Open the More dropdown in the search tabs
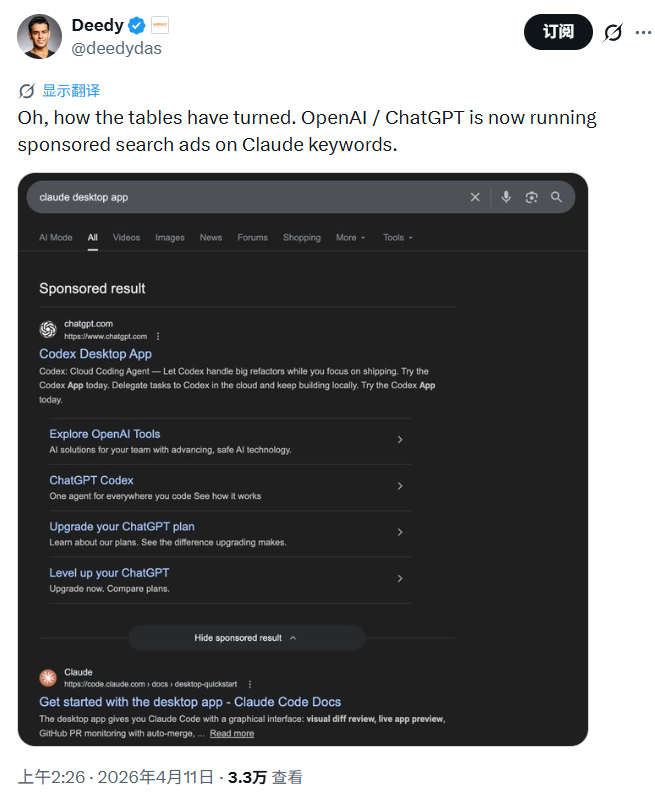The image size is (655, 795). pyautogui.click(x=350, y=237)
